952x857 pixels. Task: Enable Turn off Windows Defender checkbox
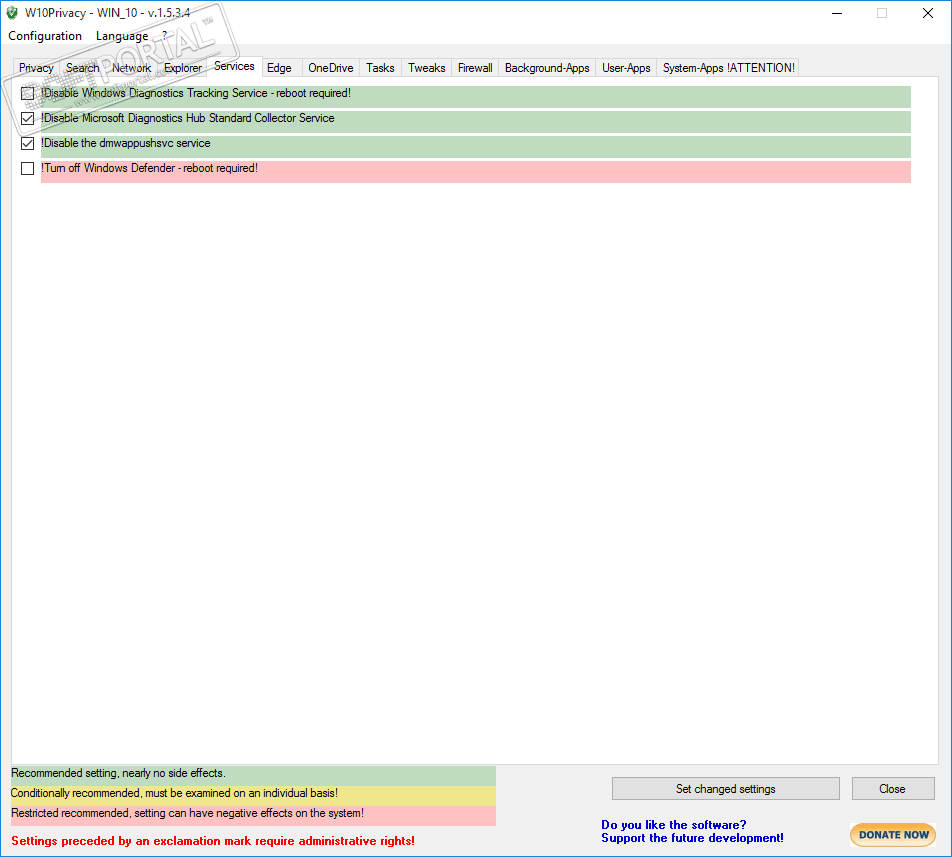pyautogui.click(x=27, y=168)
